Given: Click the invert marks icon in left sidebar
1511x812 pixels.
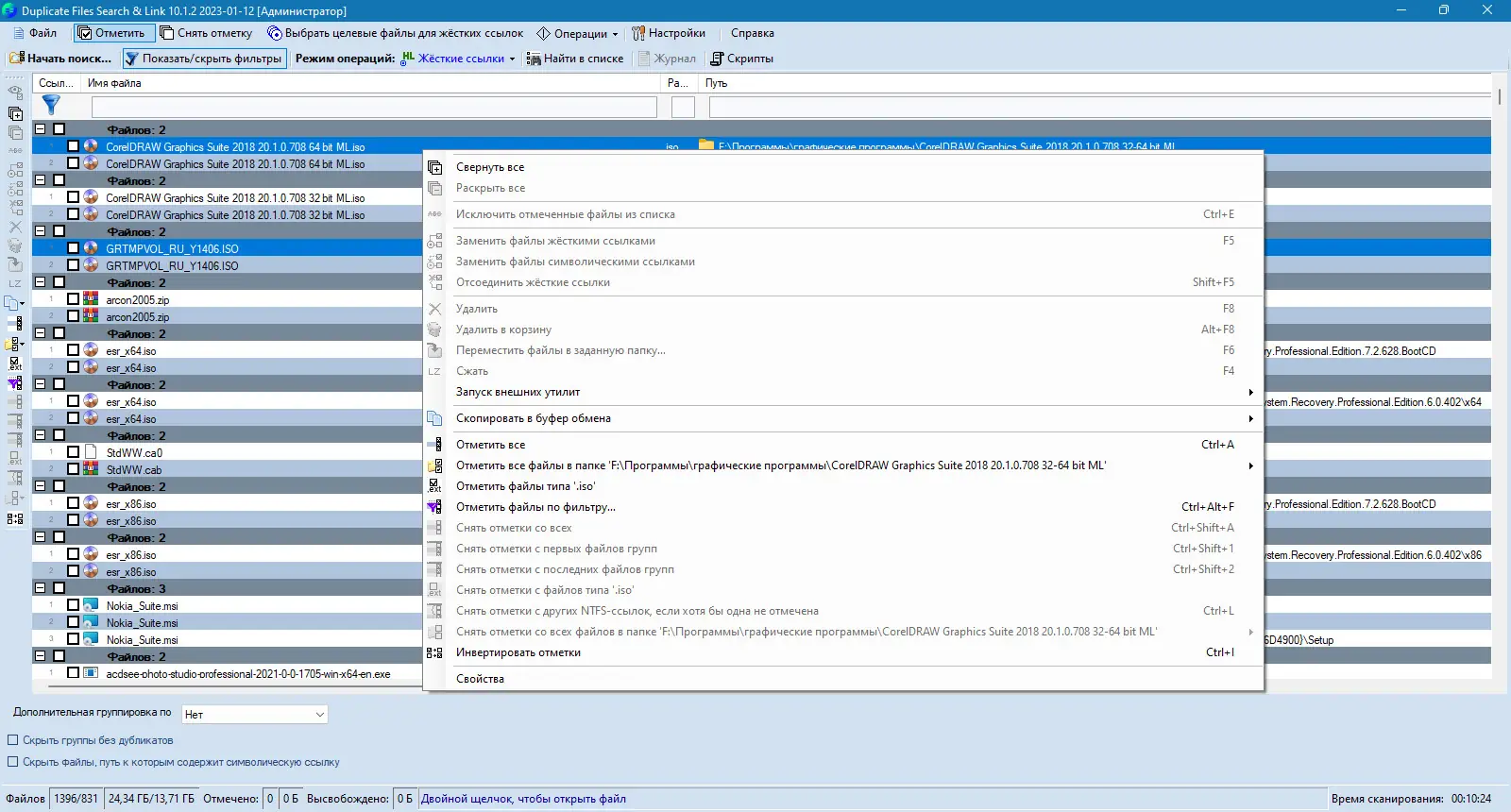Looking at the screenshot, I should point(15,518).
